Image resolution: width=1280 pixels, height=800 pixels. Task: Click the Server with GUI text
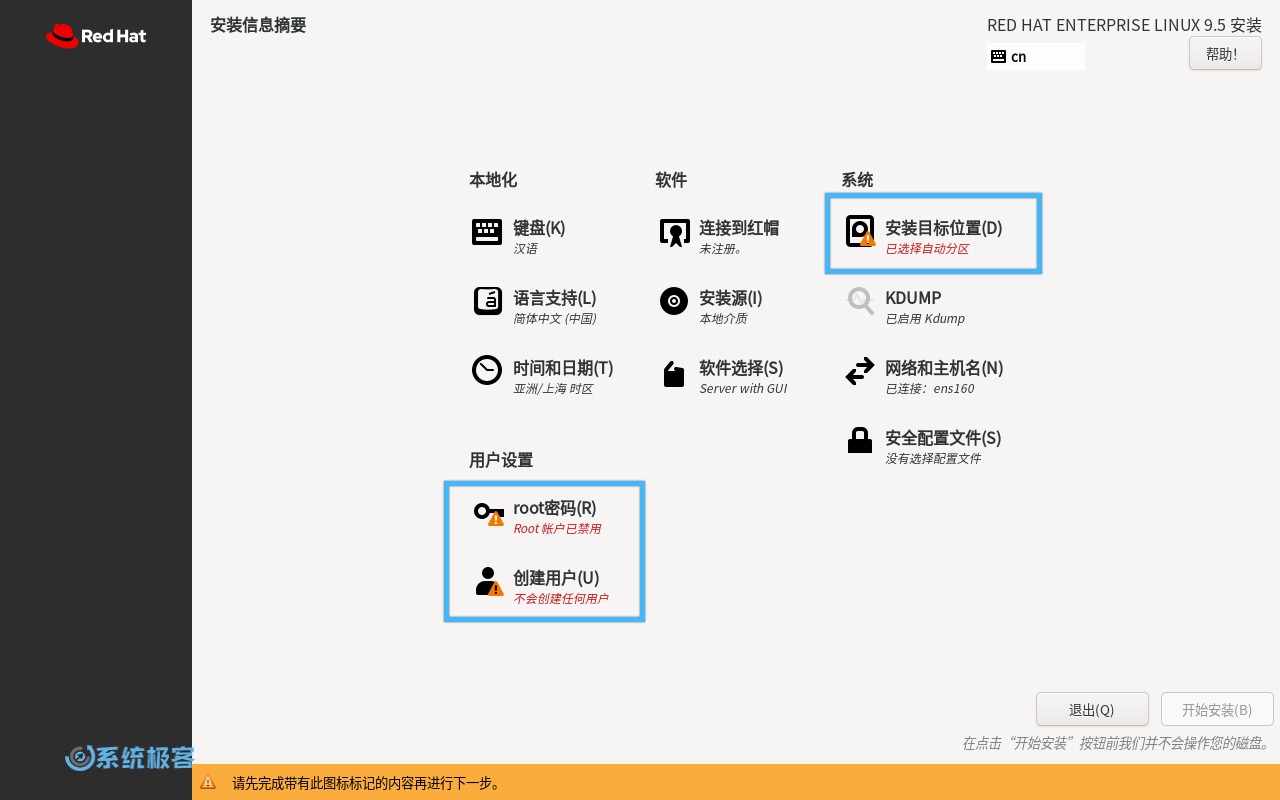coord(743,389)
